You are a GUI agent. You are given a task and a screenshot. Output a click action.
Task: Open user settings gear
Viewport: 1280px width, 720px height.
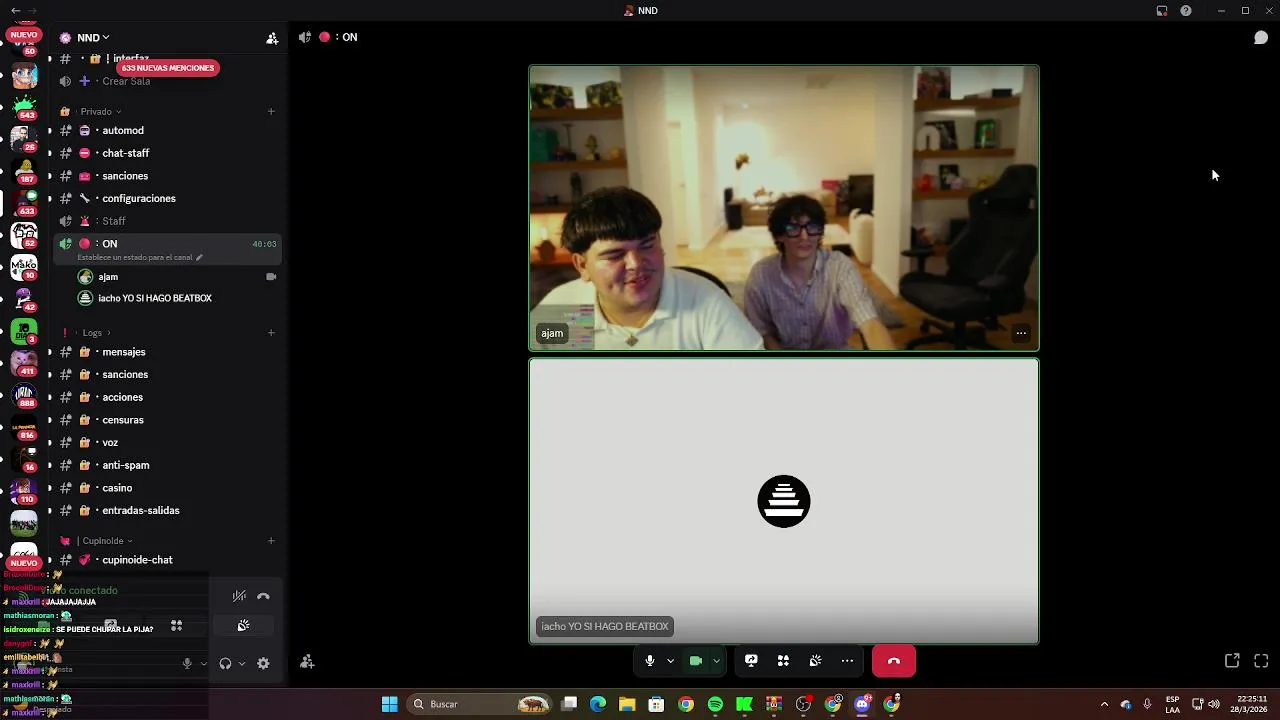[263, 663]
